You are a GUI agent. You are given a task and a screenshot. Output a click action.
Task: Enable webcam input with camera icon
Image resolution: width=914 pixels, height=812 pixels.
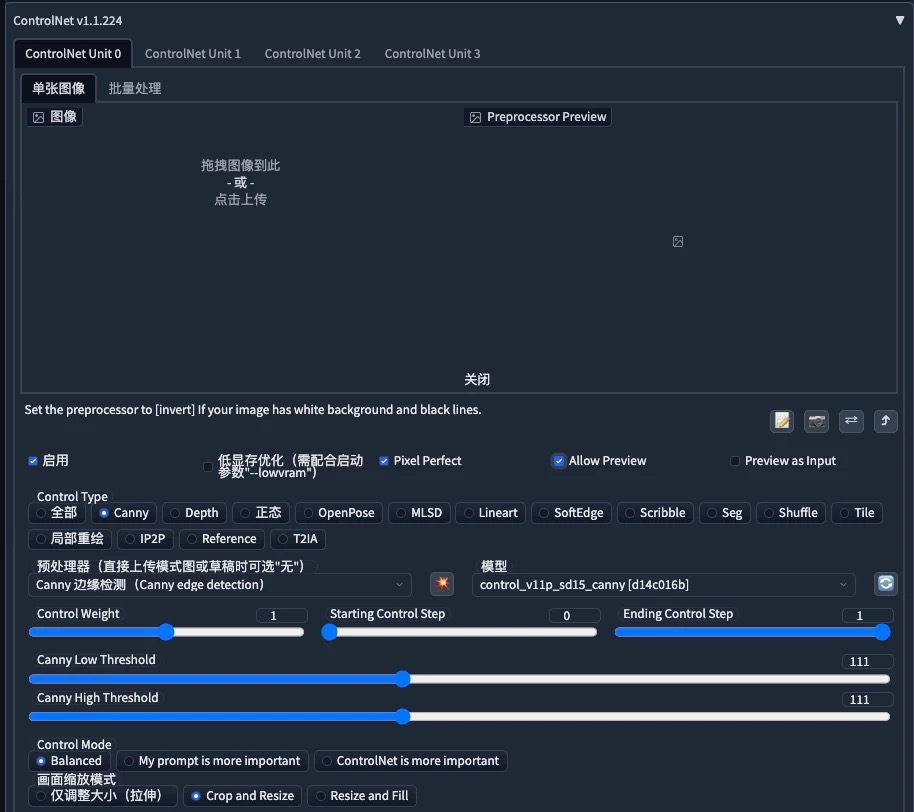[x=816, y=421]
